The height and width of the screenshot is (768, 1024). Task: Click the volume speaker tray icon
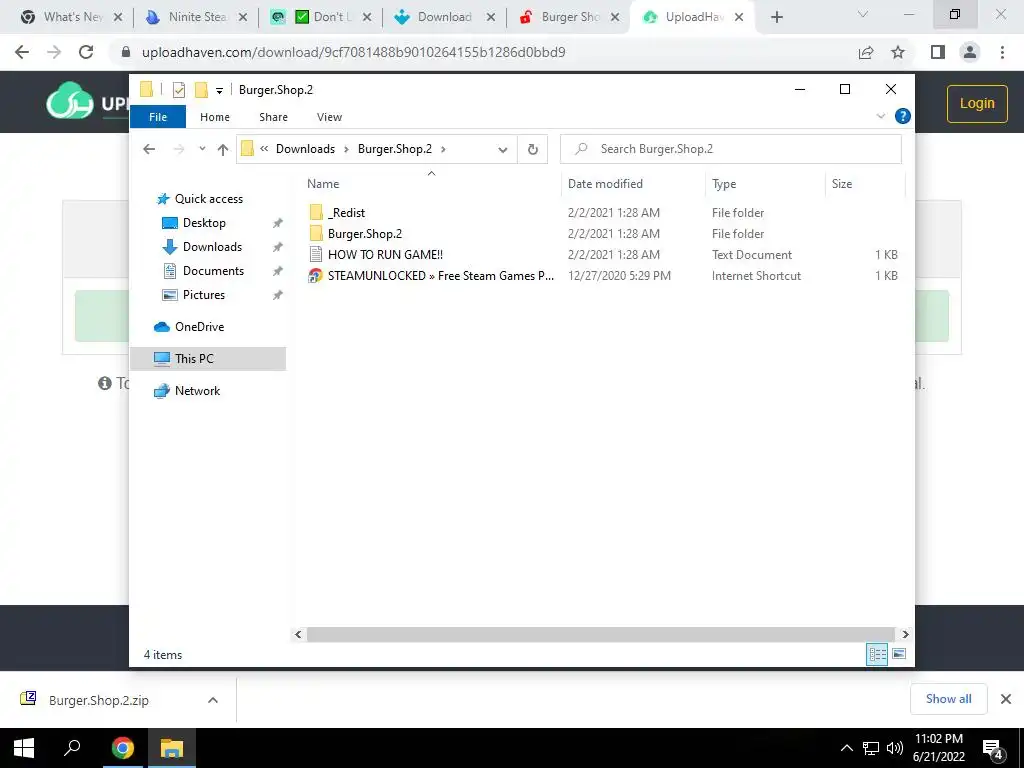(895, 748)
